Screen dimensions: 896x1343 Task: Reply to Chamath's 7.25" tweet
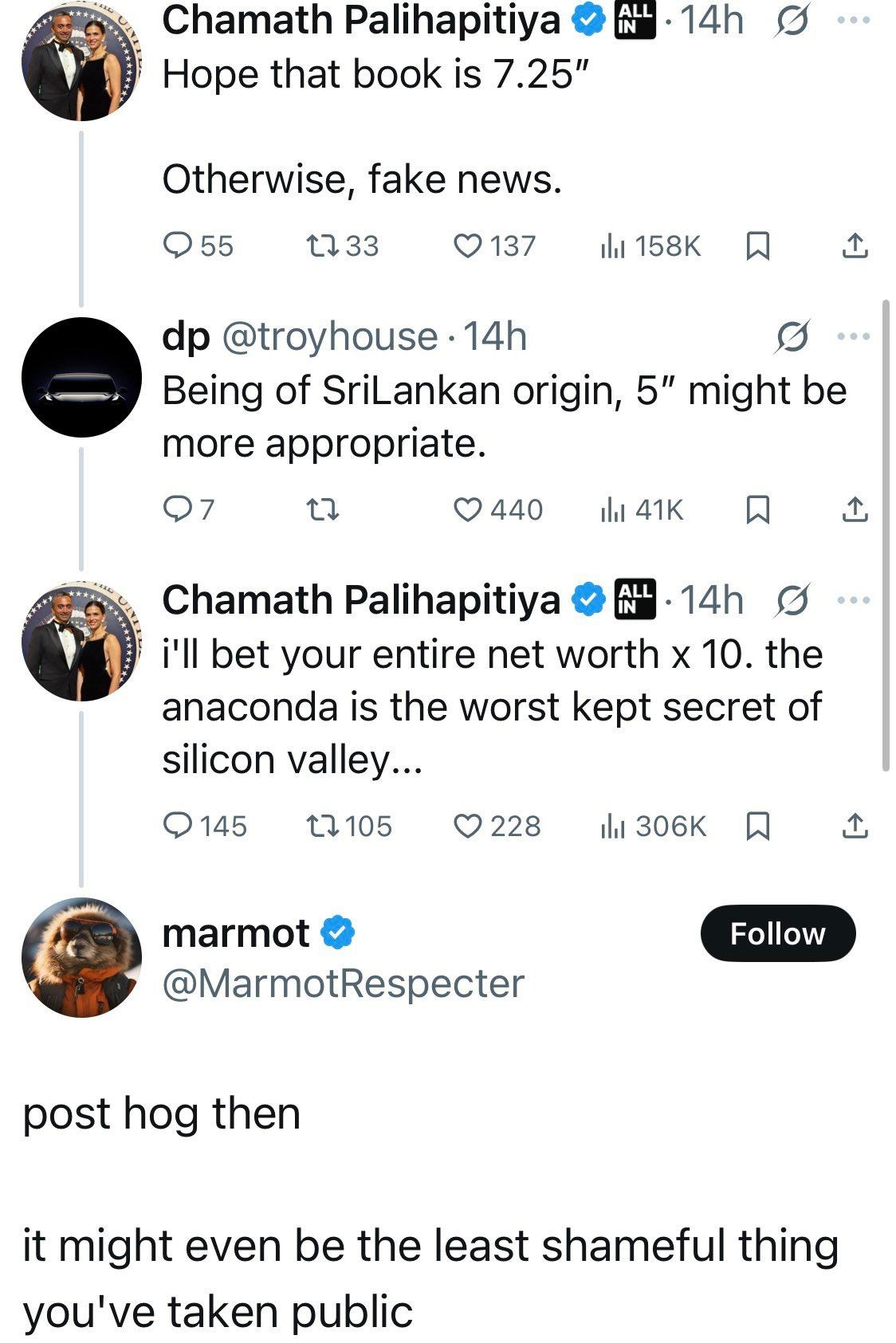(x=175, y=245)
